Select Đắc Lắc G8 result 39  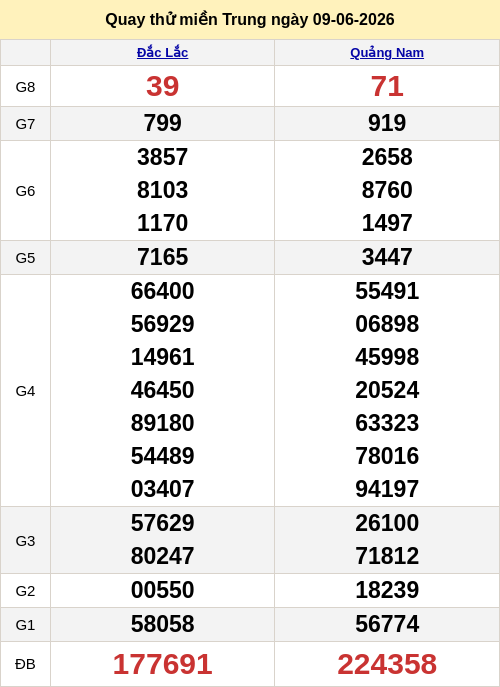(162, 86)
